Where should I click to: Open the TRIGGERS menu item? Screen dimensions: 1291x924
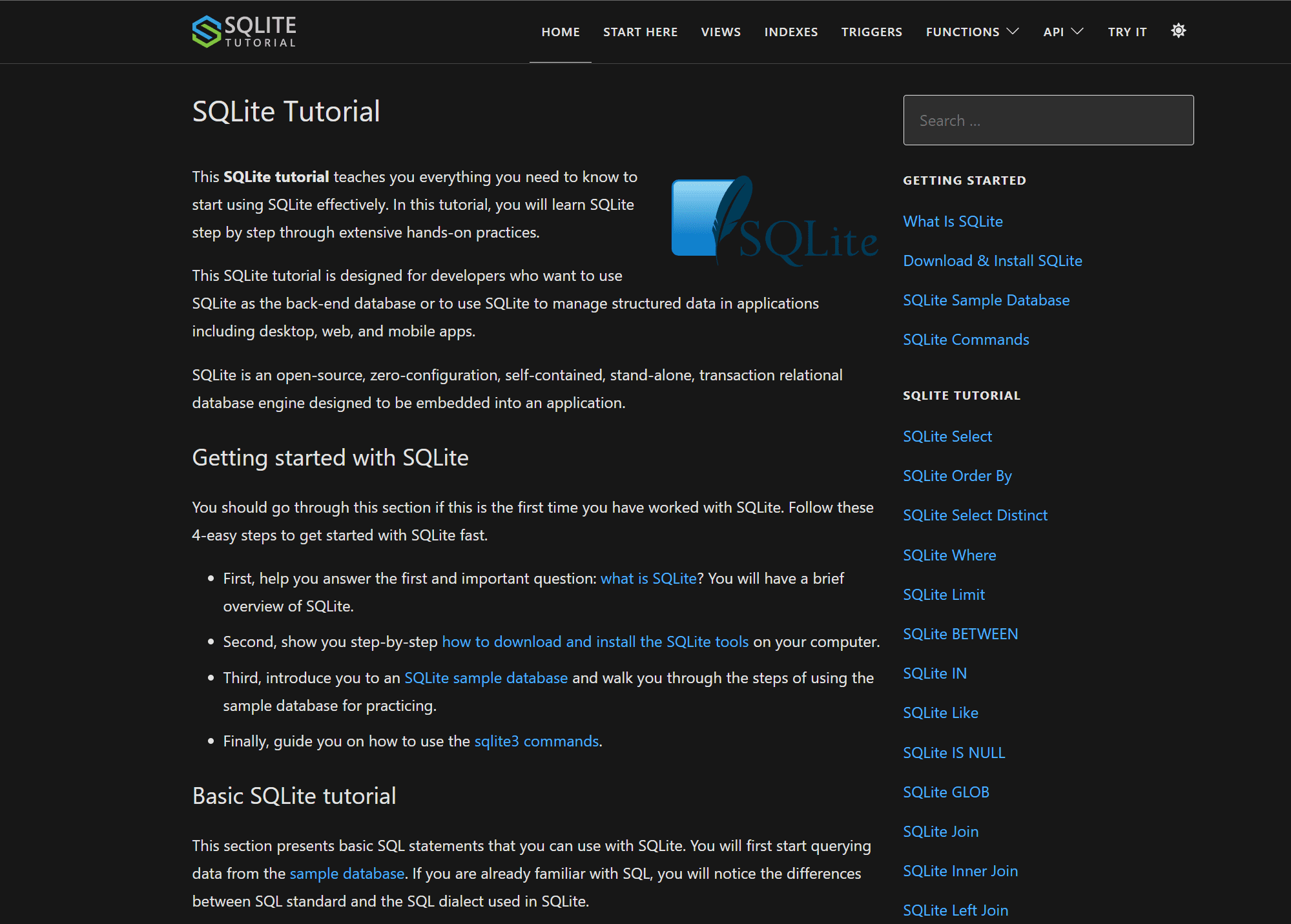[x=871, y=31]
